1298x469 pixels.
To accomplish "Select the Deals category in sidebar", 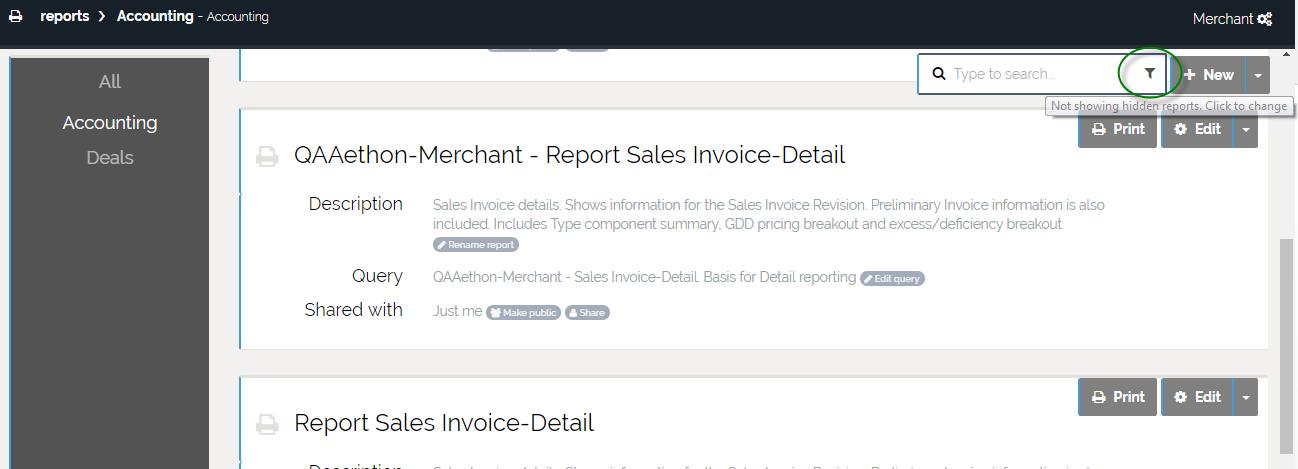I will coord(110,158).
